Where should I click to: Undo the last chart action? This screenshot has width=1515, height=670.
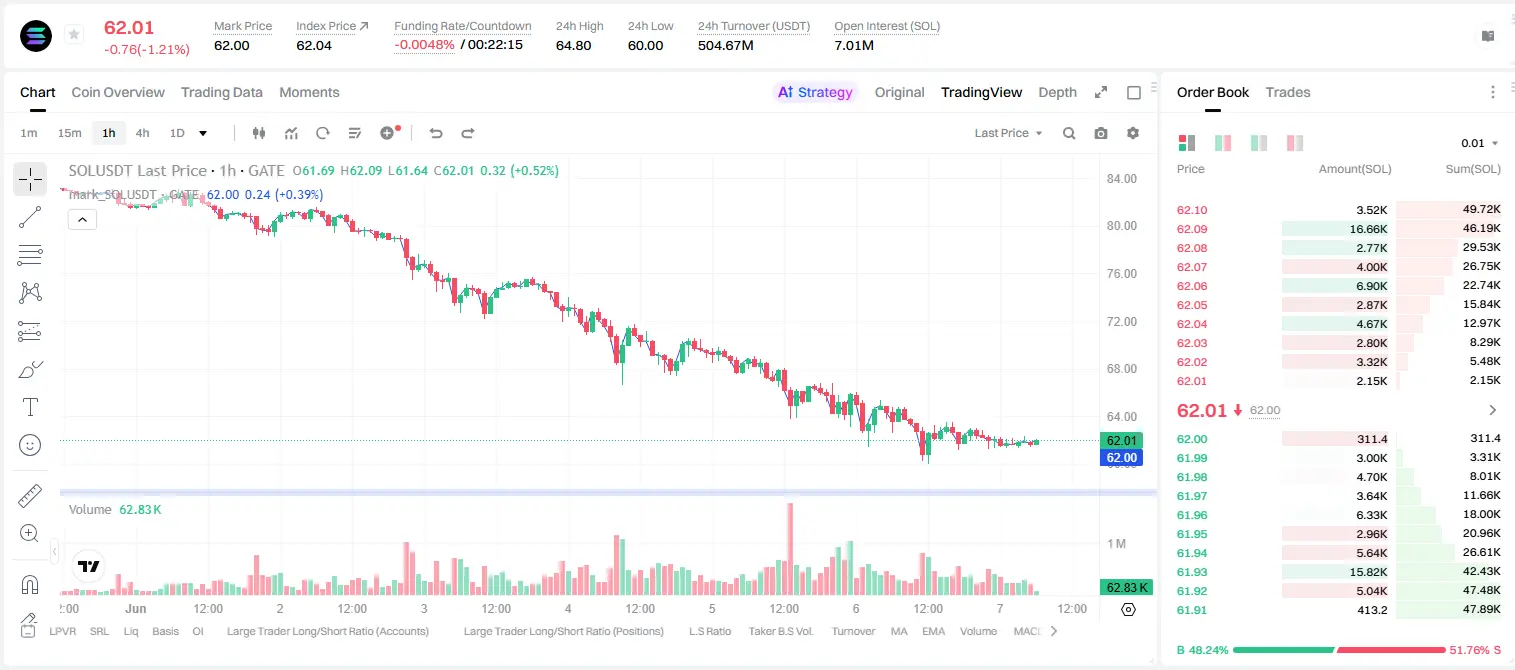435,133
